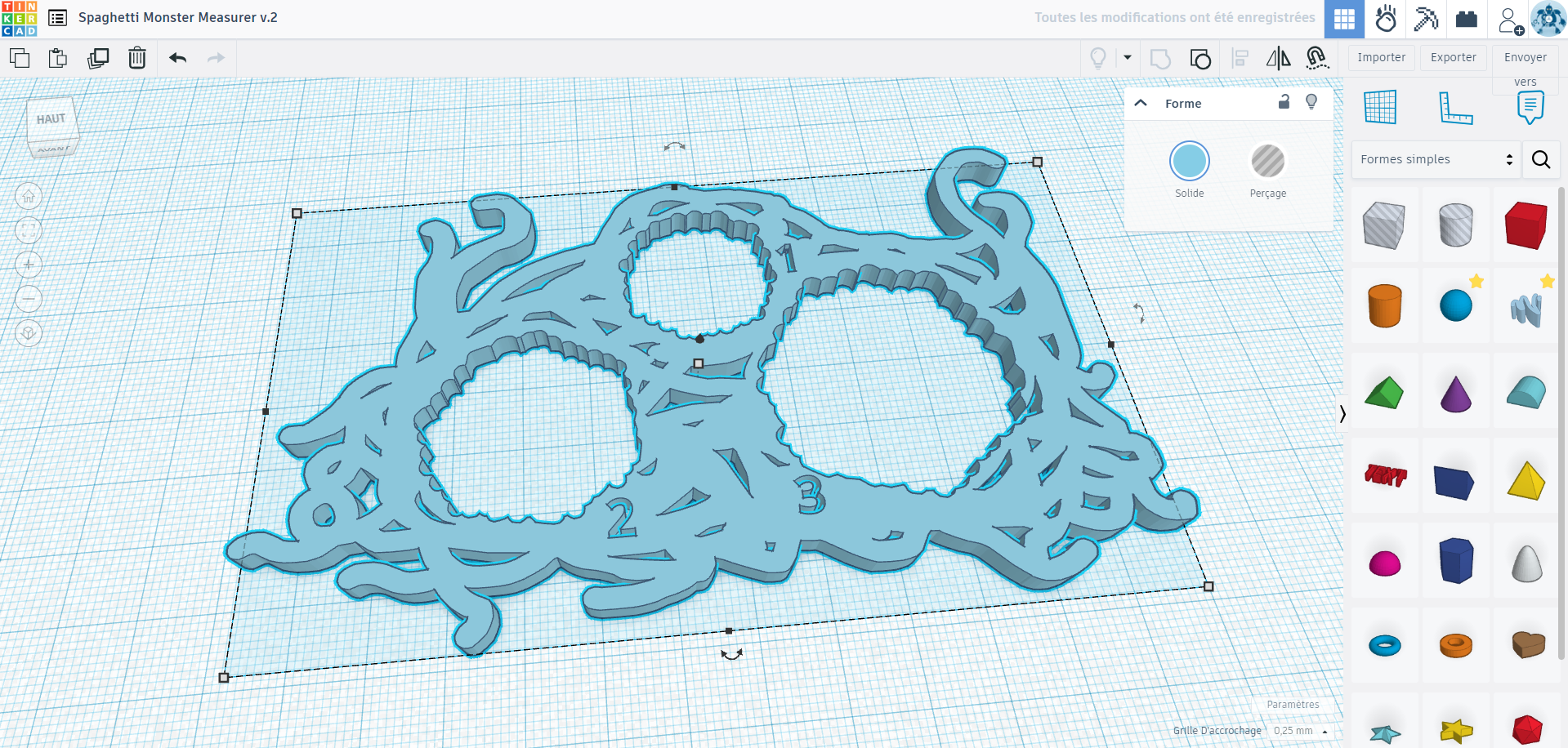Select the Workplane tool icon

[1380, 107]
